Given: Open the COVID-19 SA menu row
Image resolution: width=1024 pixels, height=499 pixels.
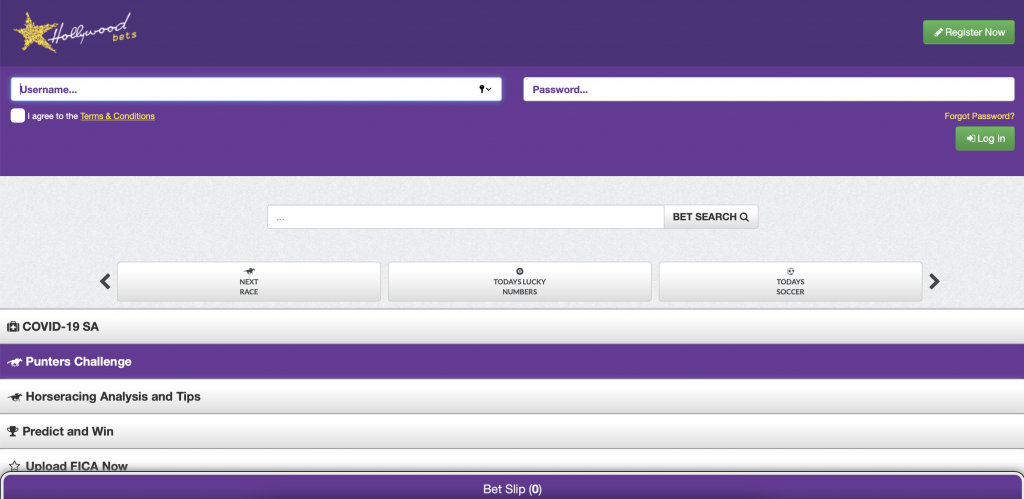Looking at the screenshot, I should pos(512,327).
